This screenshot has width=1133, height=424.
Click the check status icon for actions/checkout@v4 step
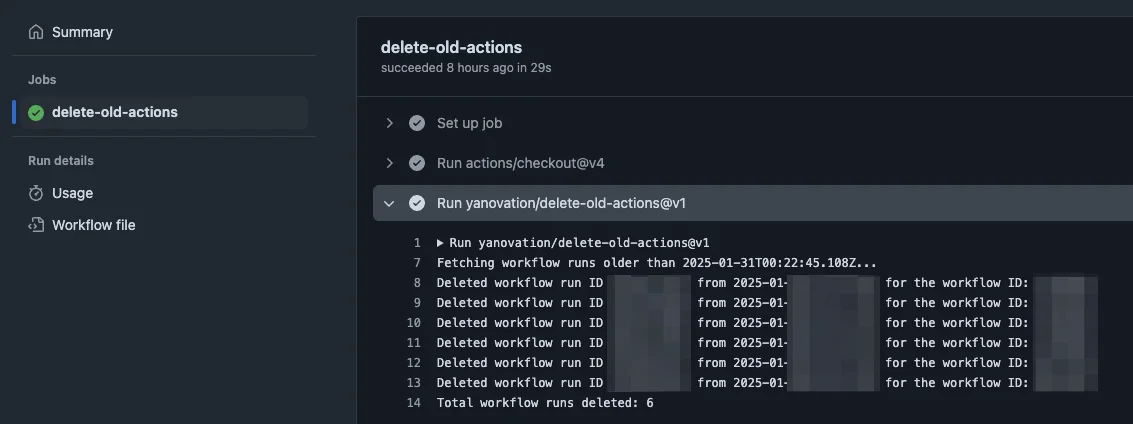click(x=417, y=163)
